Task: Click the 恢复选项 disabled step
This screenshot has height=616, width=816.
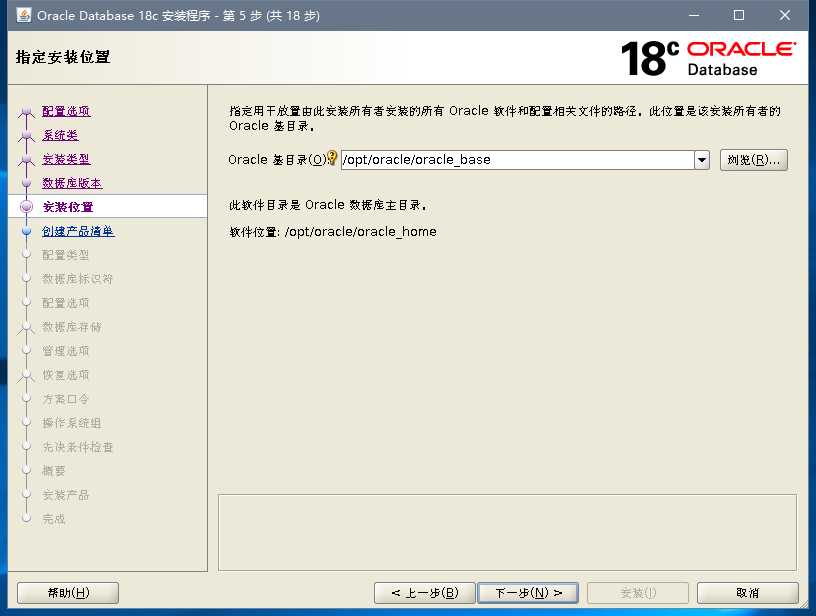Action: tap(66, 375)
